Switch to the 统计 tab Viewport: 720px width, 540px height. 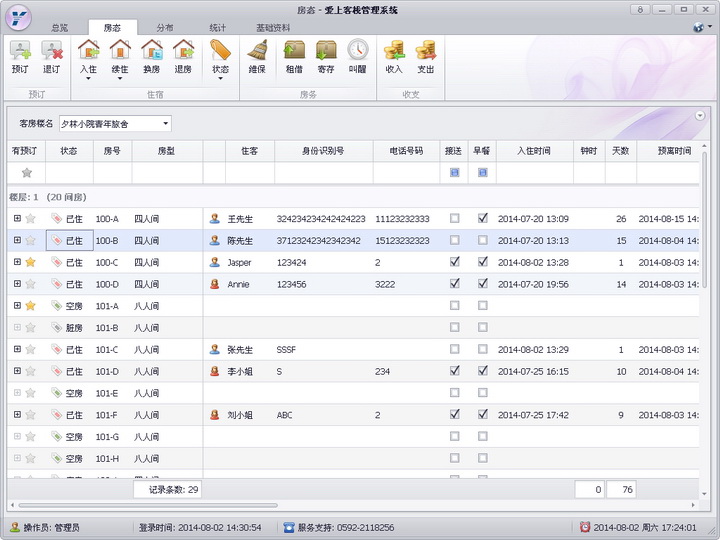(217, 28)
